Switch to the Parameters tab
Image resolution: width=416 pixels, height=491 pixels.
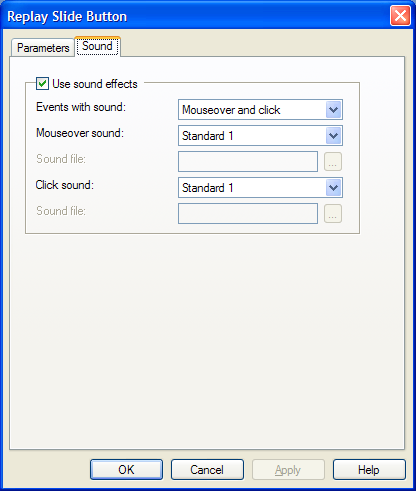tap(43, 48)
